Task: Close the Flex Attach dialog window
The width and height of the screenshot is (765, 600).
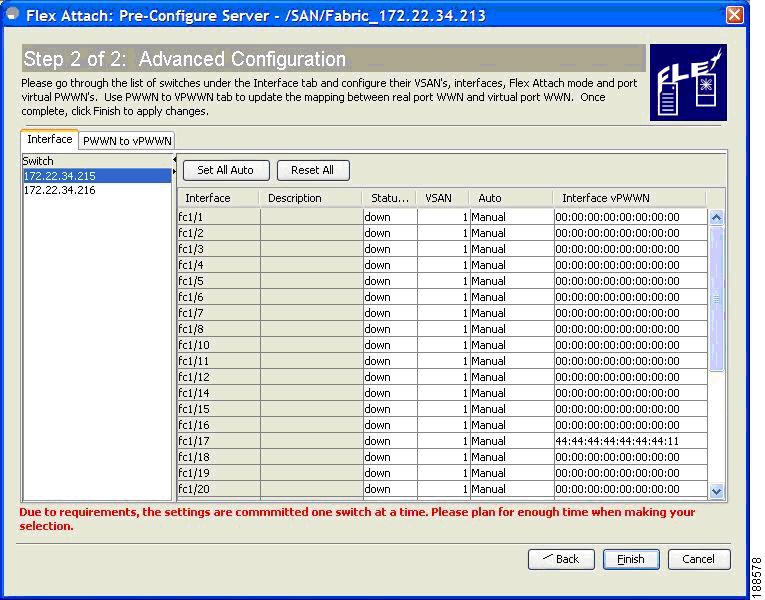Action: point(735,15)
